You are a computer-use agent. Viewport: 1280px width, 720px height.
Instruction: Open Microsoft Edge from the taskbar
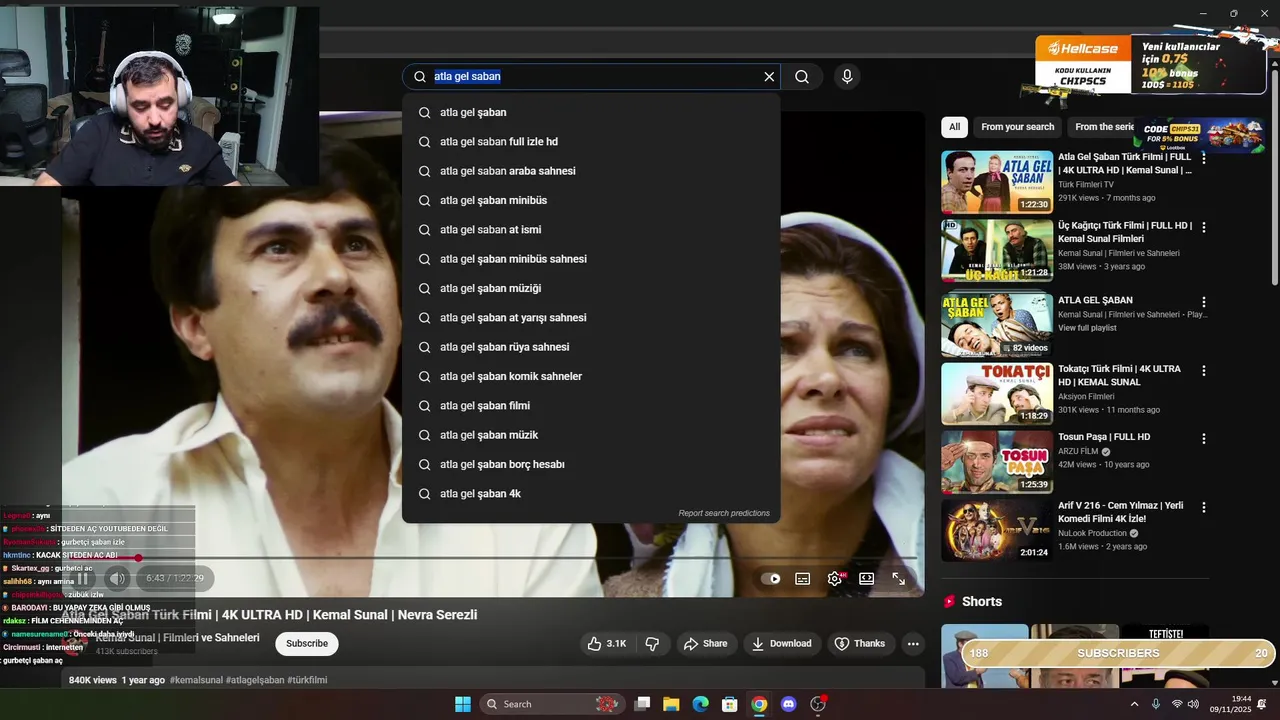coord(701,704)
